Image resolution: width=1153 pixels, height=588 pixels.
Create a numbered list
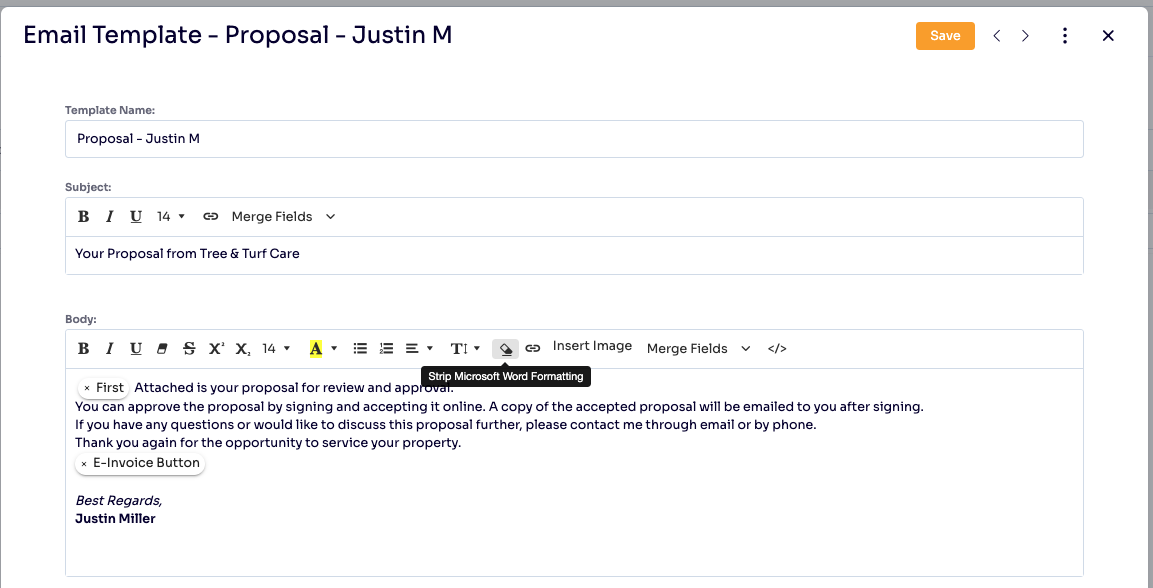tap(386, 348)
